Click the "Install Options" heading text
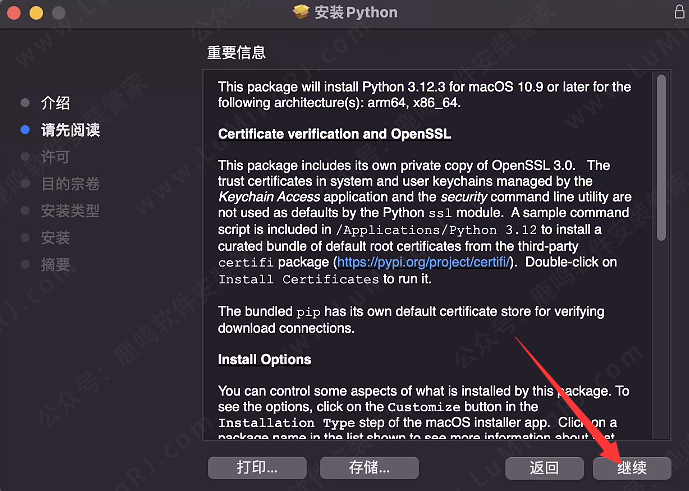This screenshot has height=491, width=689. [x=264, y=359]
